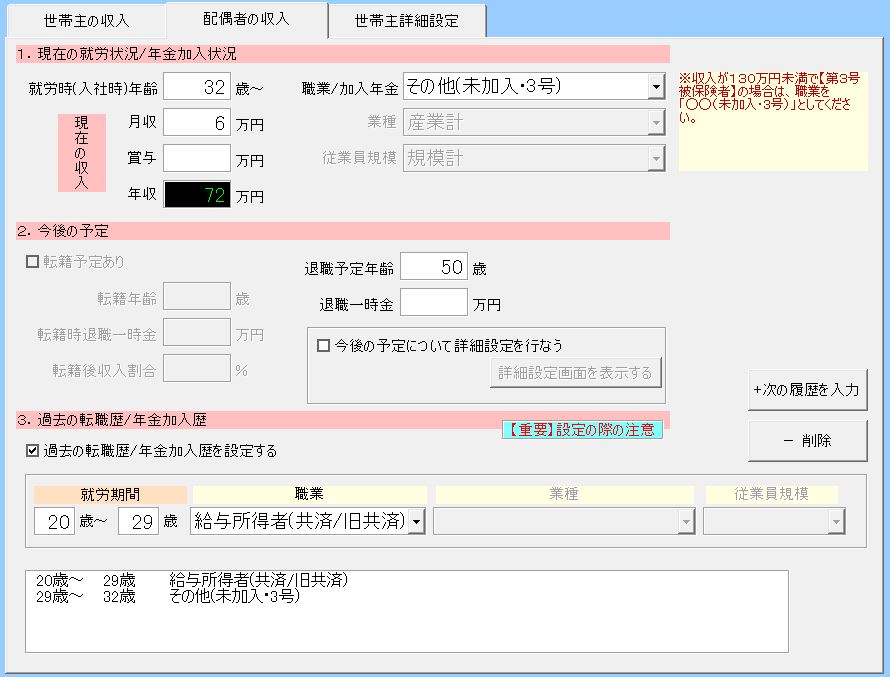The width and height of the screenshot is (890, 677).
Task: Click the 退職一時金 input field
Action: (x=433, y=302)
